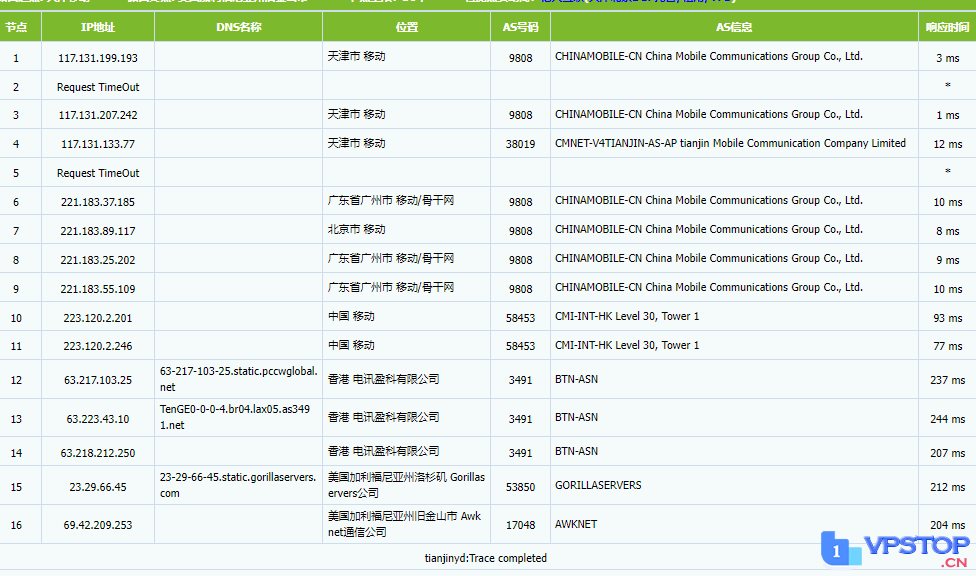Select IP address 63.217.103.25
Screen dimensions: 976x576
(98, 380)
